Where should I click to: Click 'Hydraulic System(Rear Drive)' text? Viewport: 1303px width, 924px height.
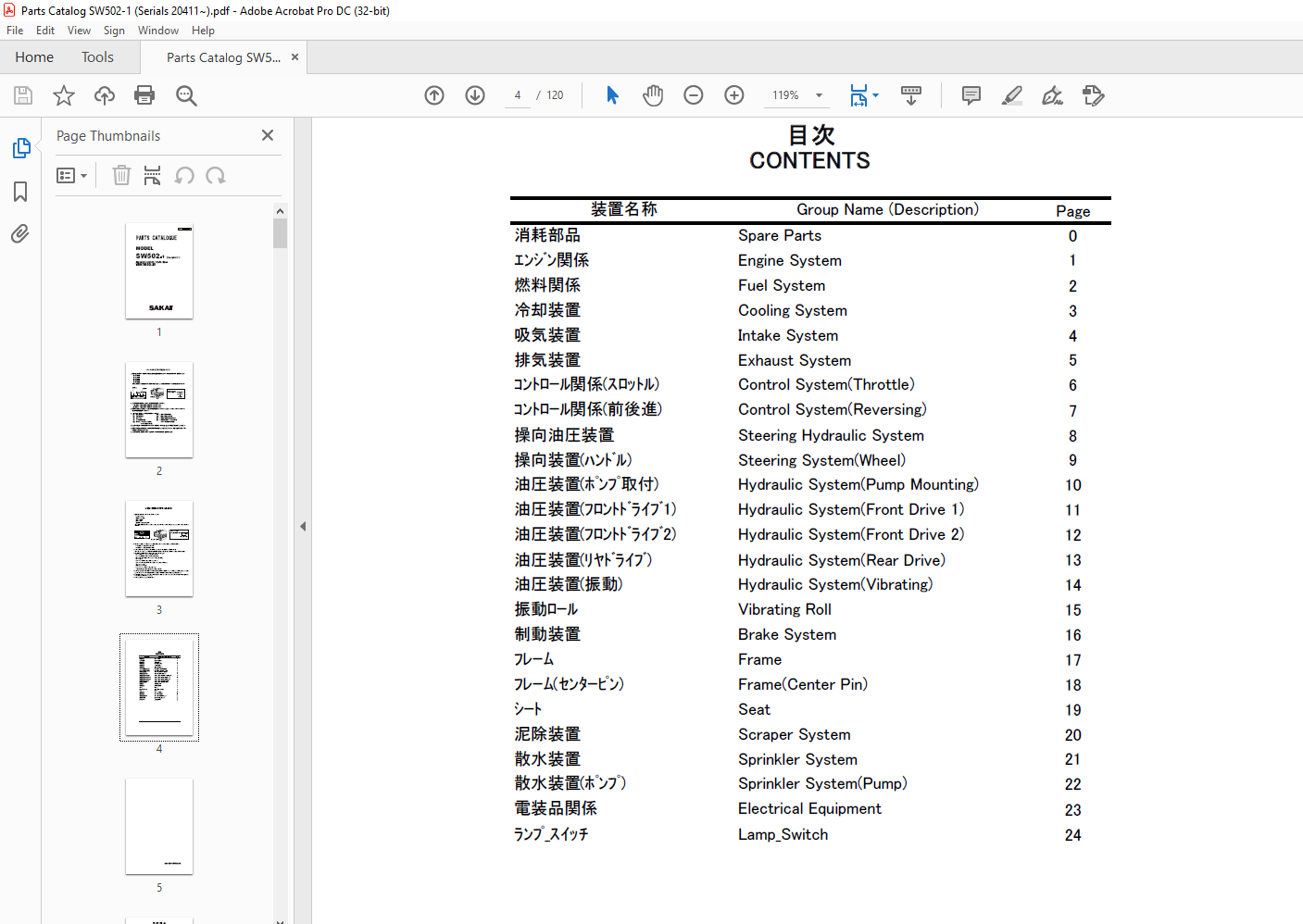click(842, 561)
